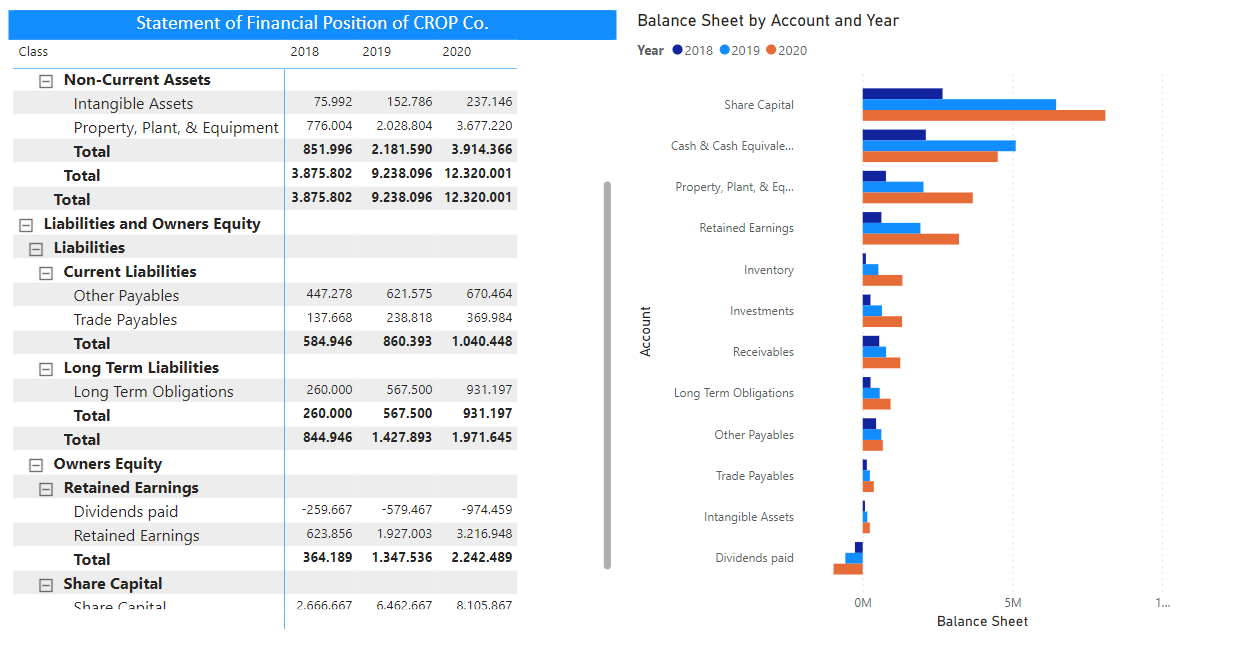Select Property, Plant, & Equipment row
1244x645 pixels.
[176, 127]
